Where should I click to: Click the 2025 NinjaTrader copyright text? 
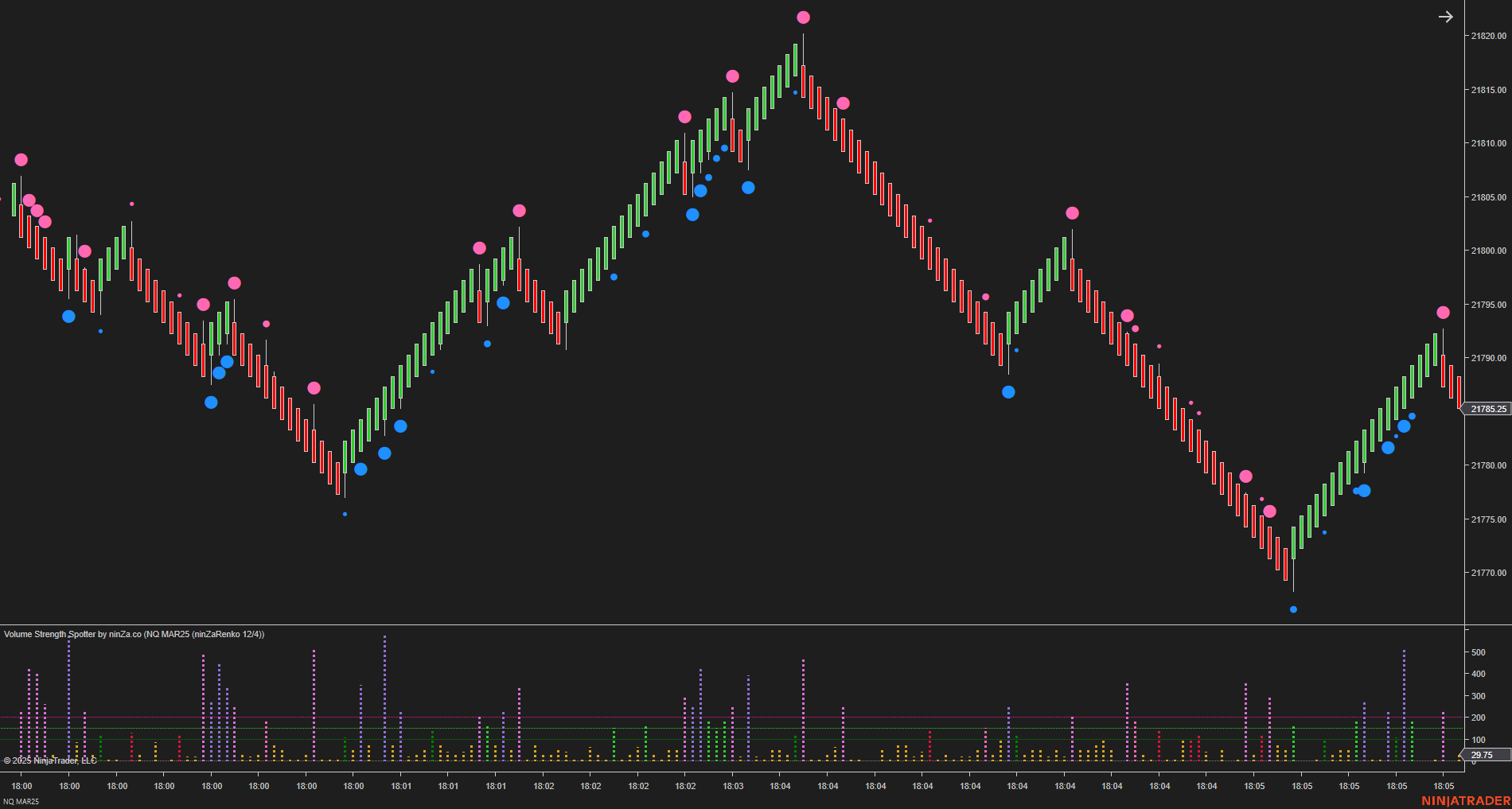coord(48,761)
